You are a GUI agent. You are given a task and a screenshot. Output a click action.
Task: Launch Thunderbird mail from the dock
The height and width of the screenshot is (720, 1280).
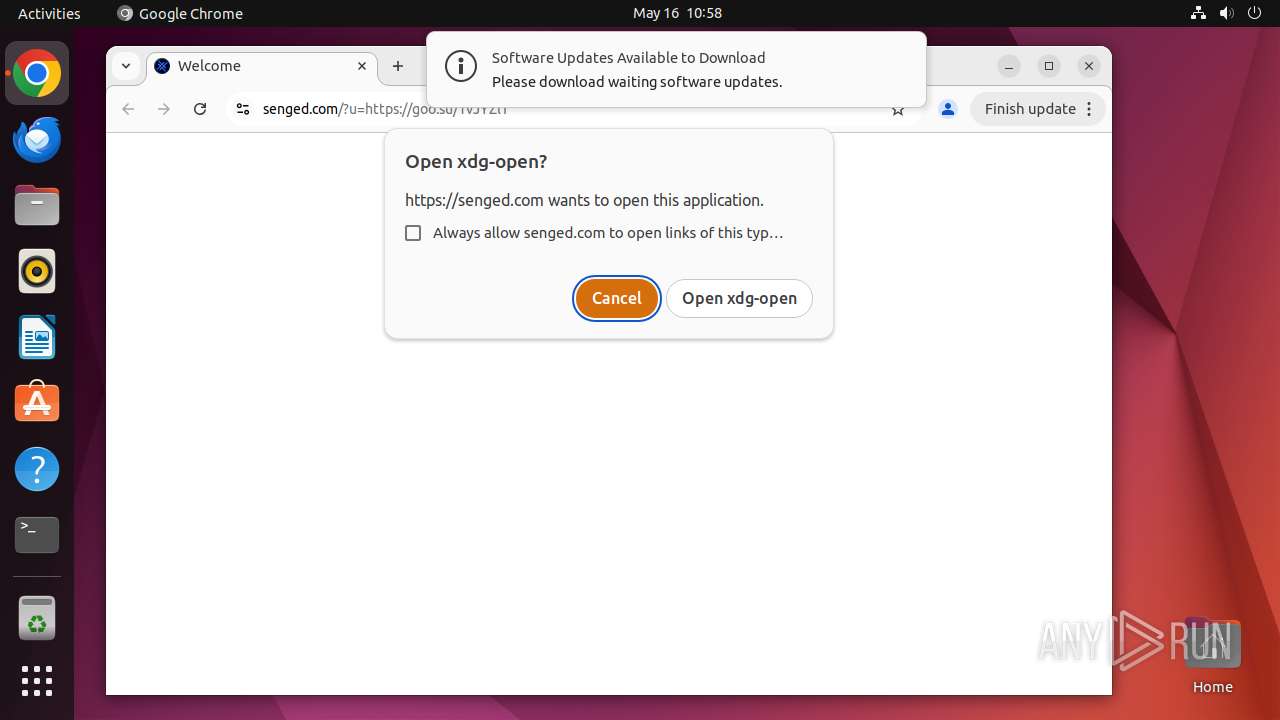[37, 140]
